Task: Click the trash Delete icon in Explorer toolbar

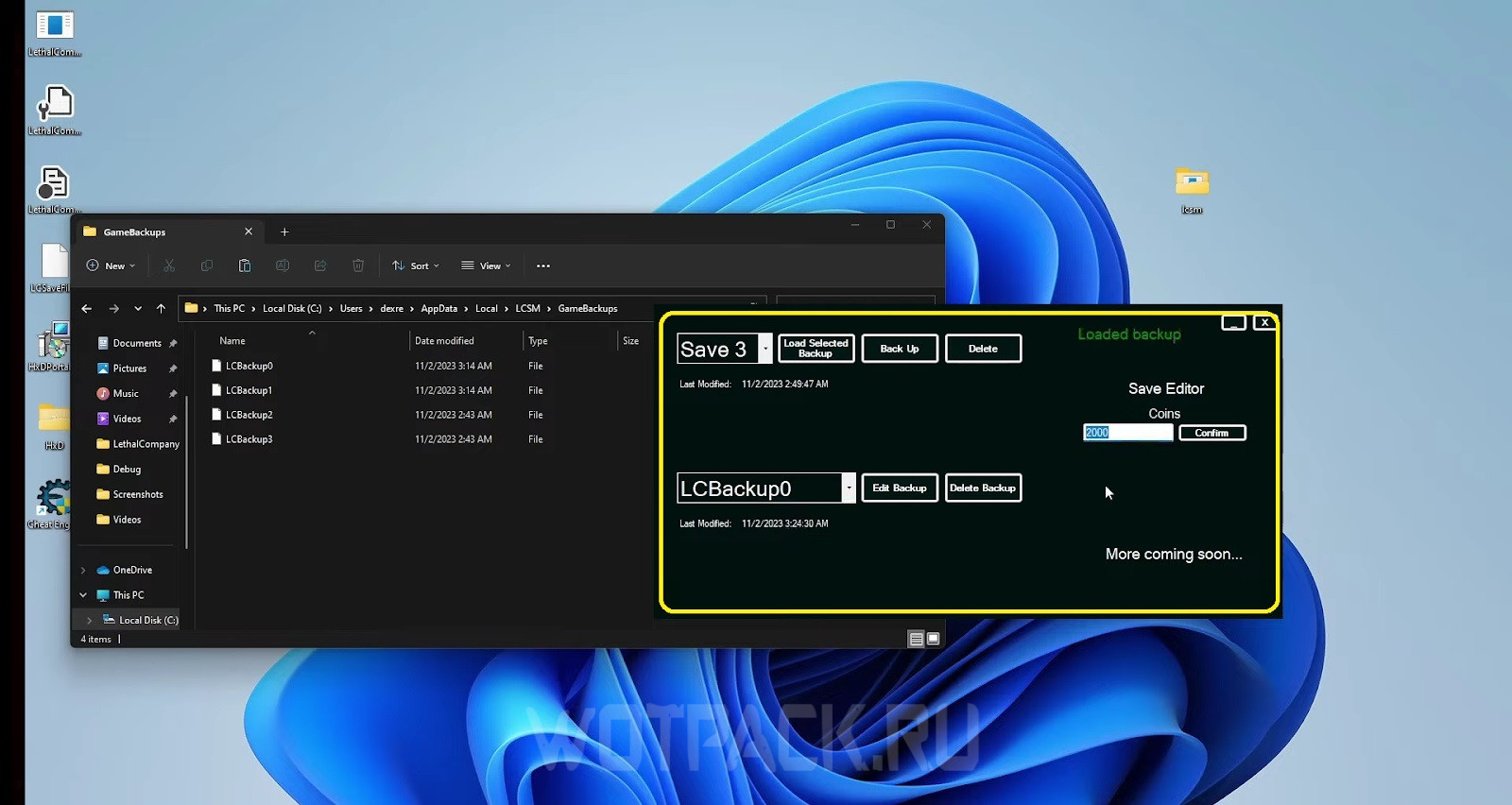Action: pyautogui.click(x=358, y=265)
